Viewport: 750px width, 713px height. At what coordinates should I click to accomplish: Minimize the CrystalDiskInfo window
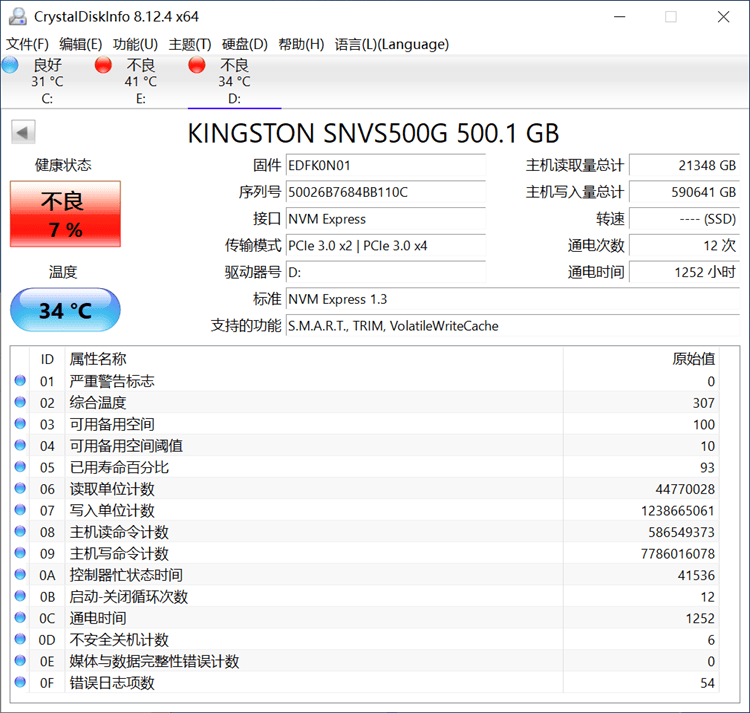tap(620, 17)
